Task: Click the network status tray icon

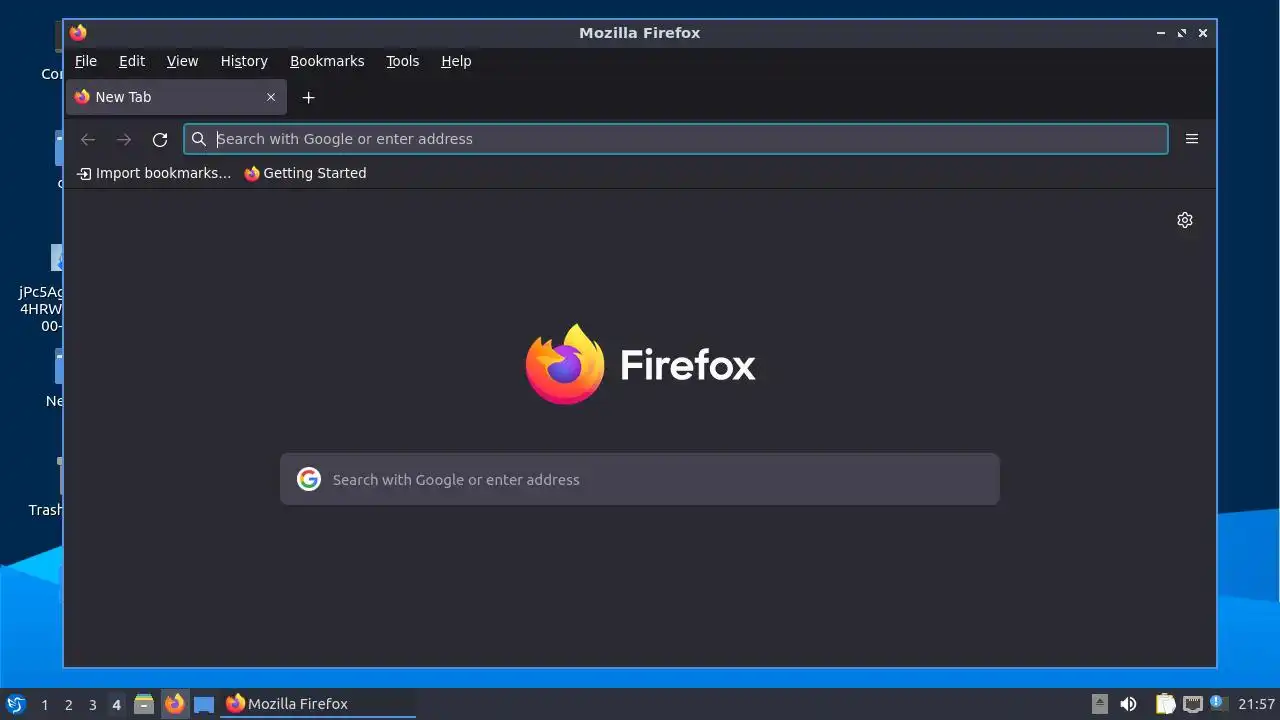Action: 1192,704
